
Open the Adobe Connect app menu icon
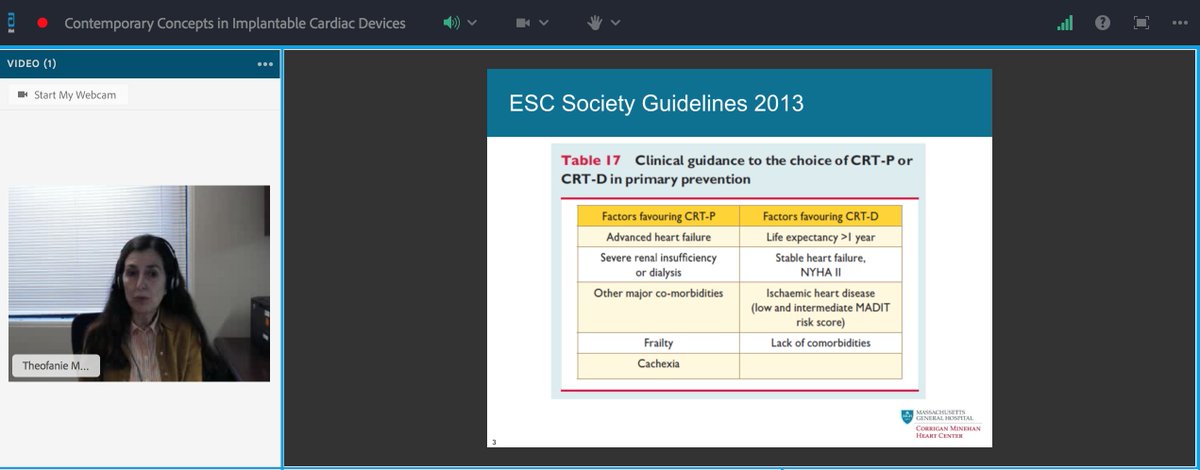tap(12, 22)
